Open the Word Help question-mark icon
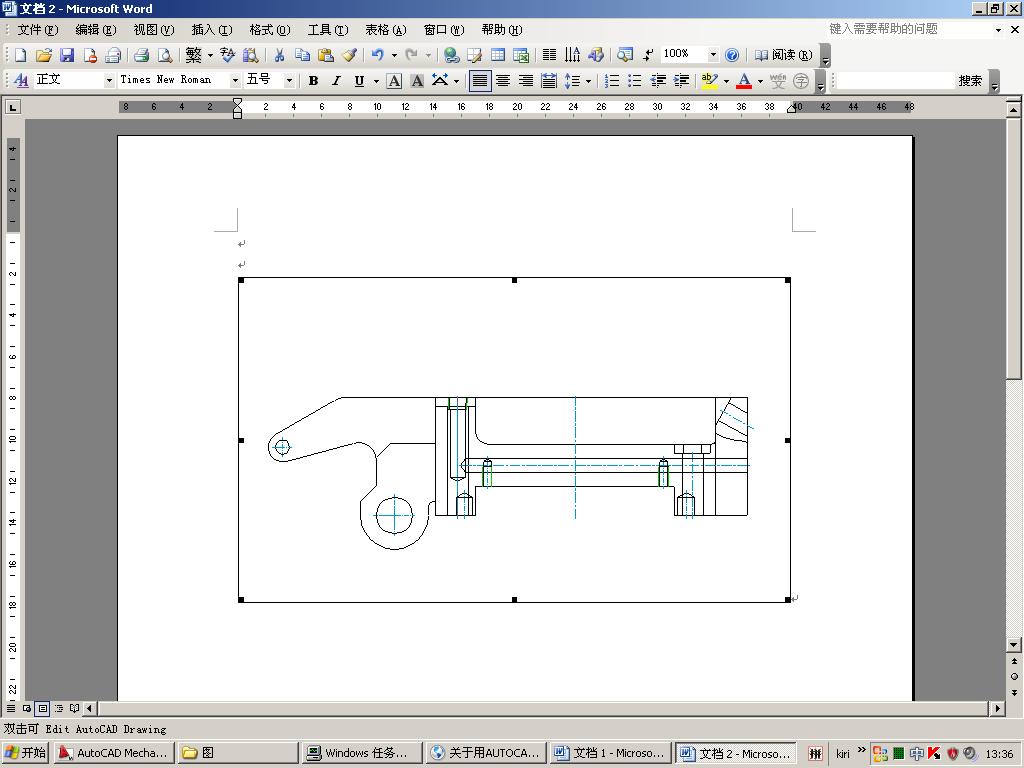 (732, 56)
